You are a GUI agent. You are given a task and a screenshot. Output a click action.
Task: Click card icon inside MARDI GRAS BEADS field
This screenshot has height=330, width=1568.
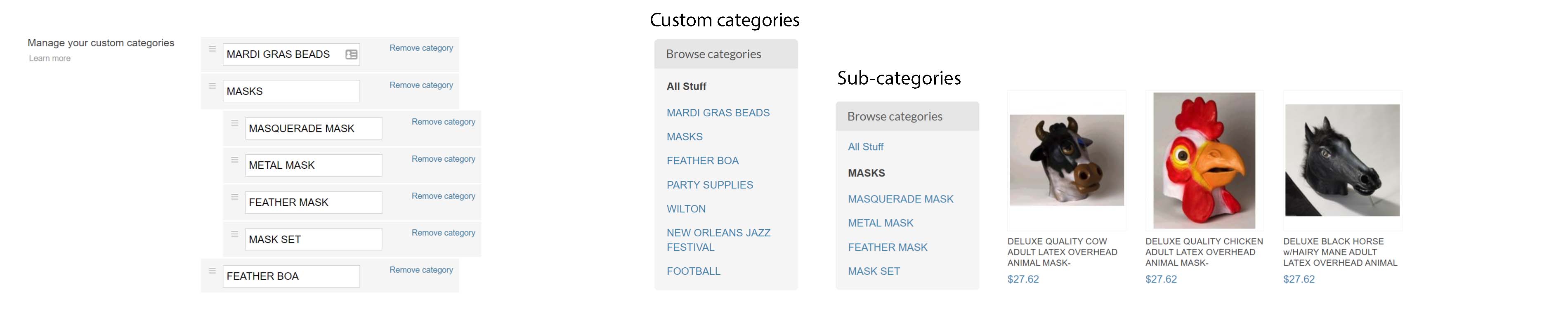[x=351, y=55]
